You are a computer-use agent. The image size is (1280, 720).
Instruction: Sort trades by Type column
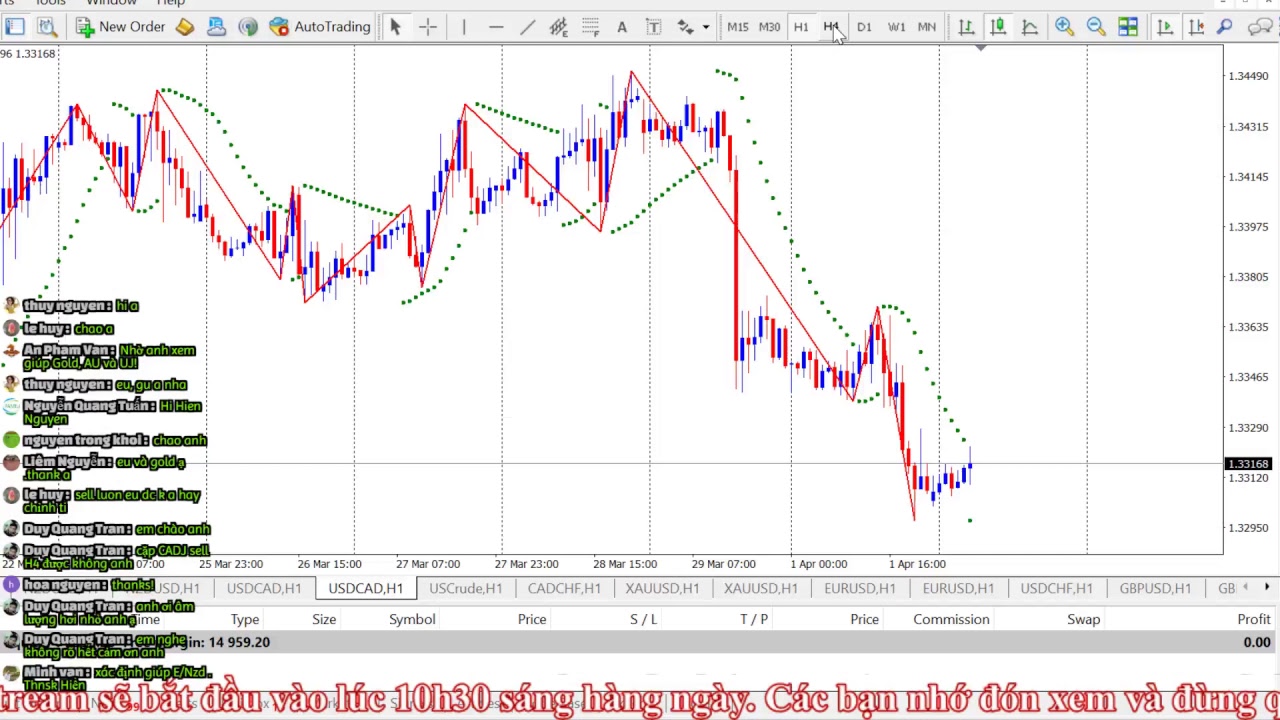(x=245, y=619)
